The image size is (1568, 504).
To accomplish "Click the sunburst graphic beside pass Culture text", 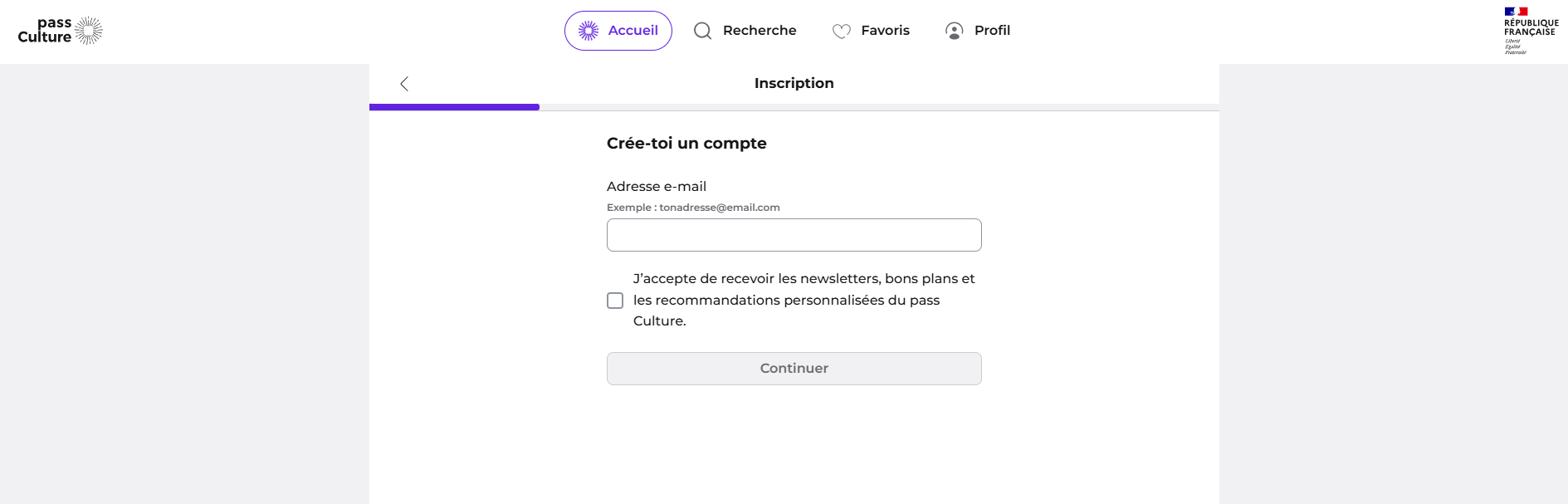I will coord(89,31).
